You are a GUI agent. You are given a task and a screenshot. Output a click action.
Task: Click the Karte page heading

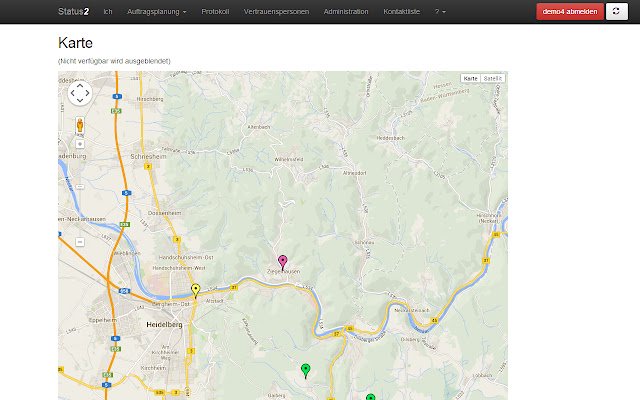pyautogui.click(x=75, y=43)
